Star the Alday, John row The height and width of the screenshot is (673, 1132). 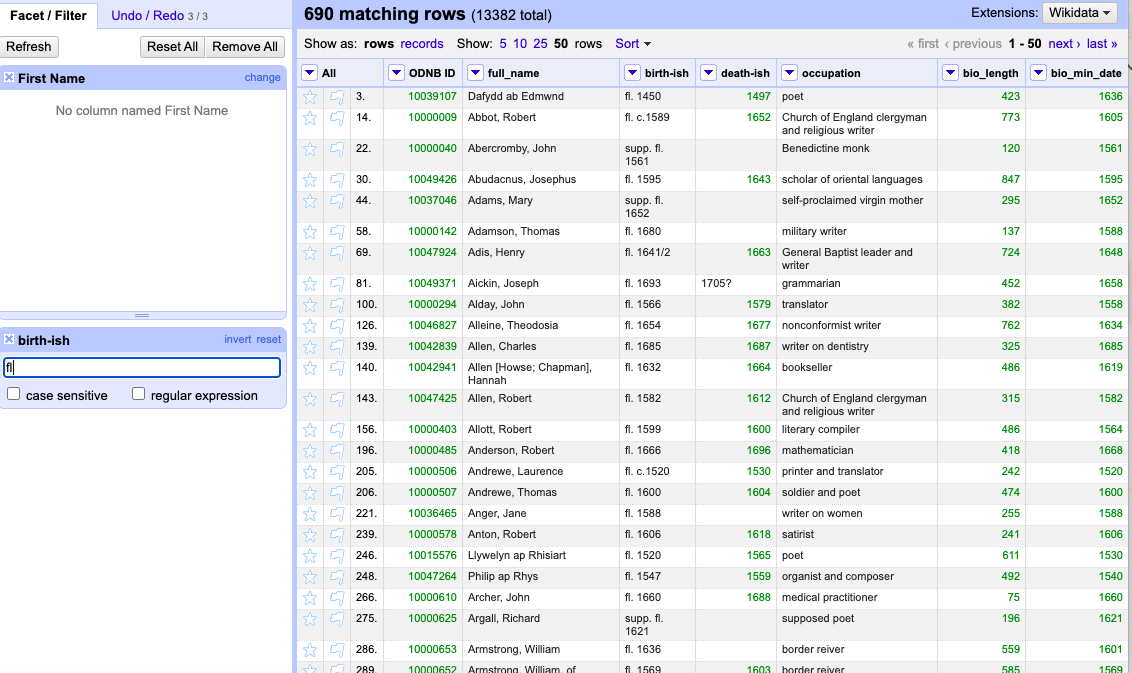(310, 305)
